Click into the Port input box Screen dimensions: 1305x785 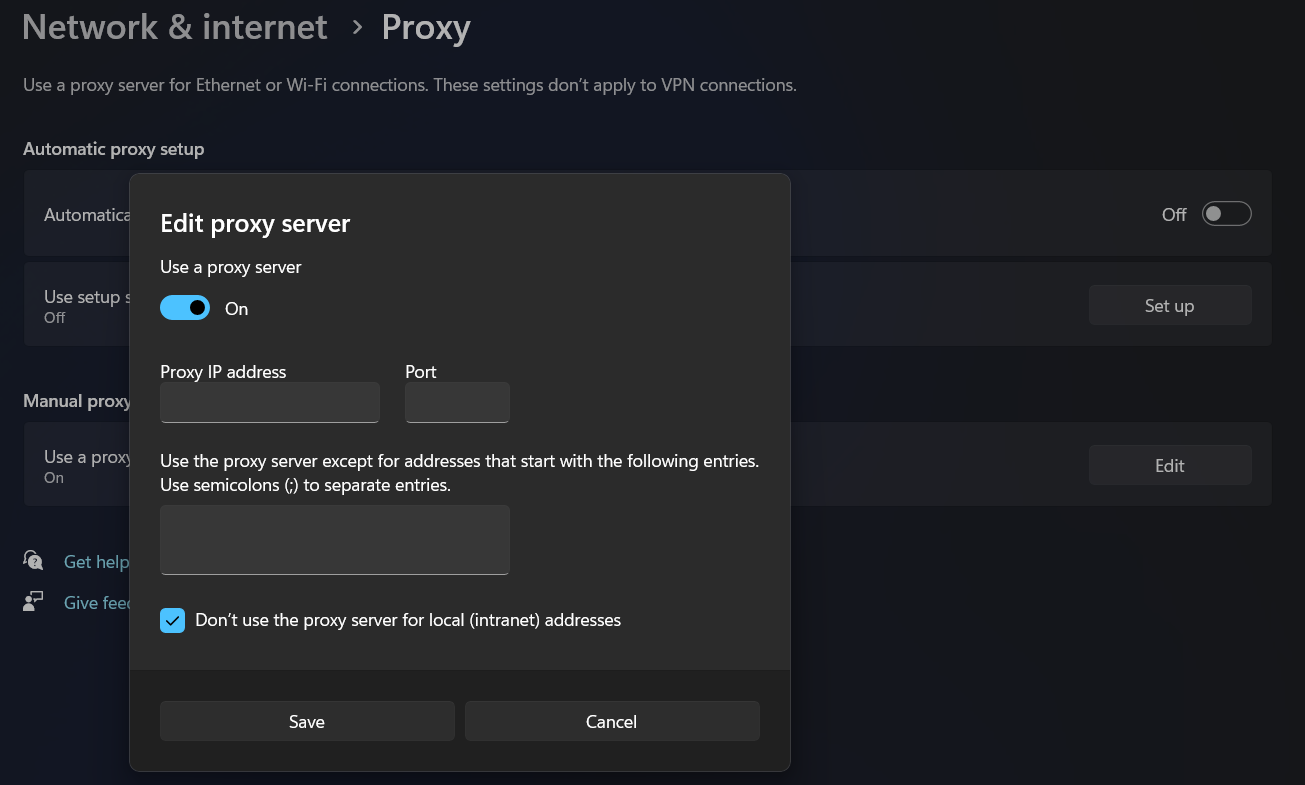[x=457, y=402]
